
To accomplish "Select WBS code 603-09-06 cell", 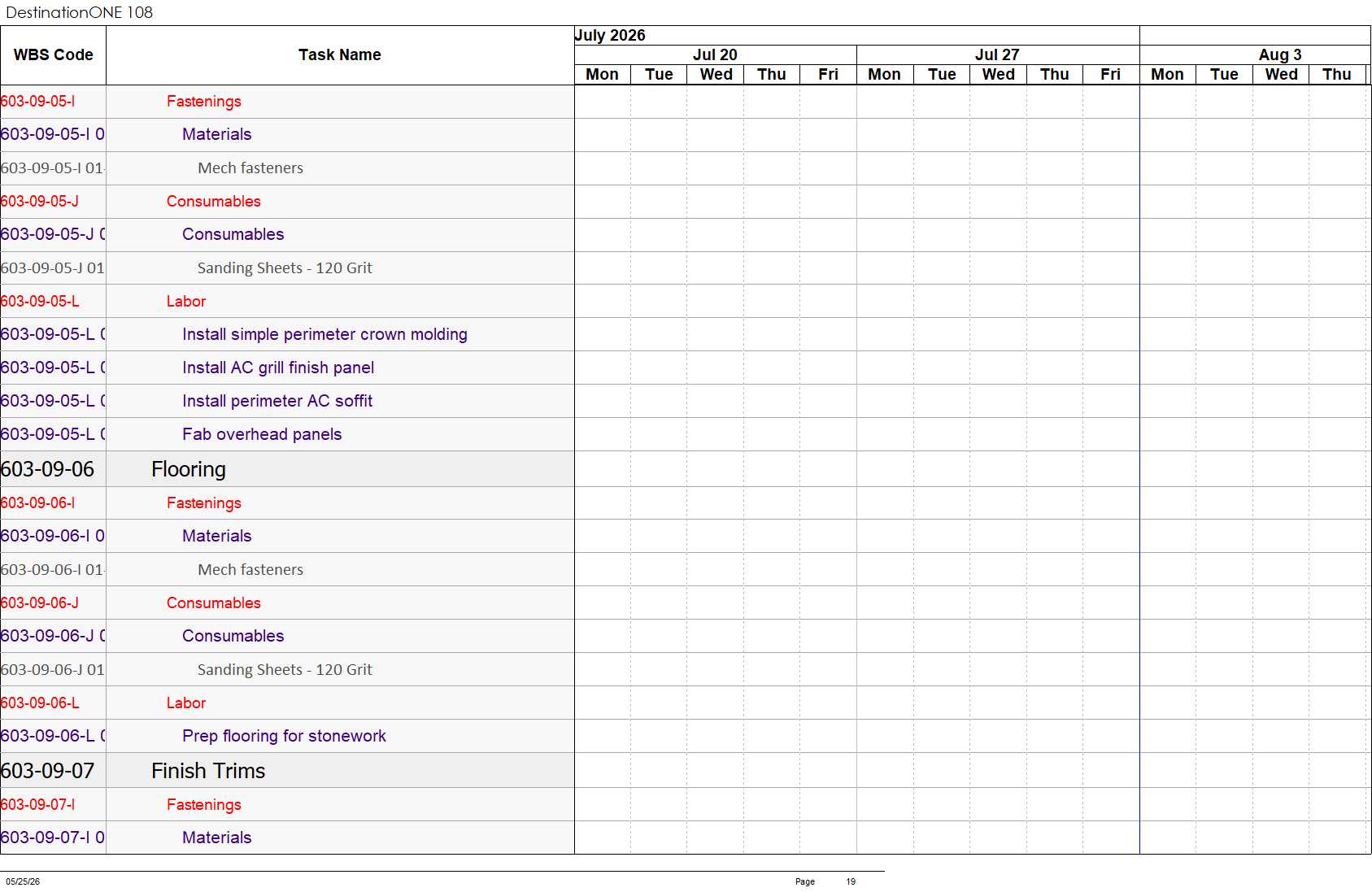I will point(53,469).
